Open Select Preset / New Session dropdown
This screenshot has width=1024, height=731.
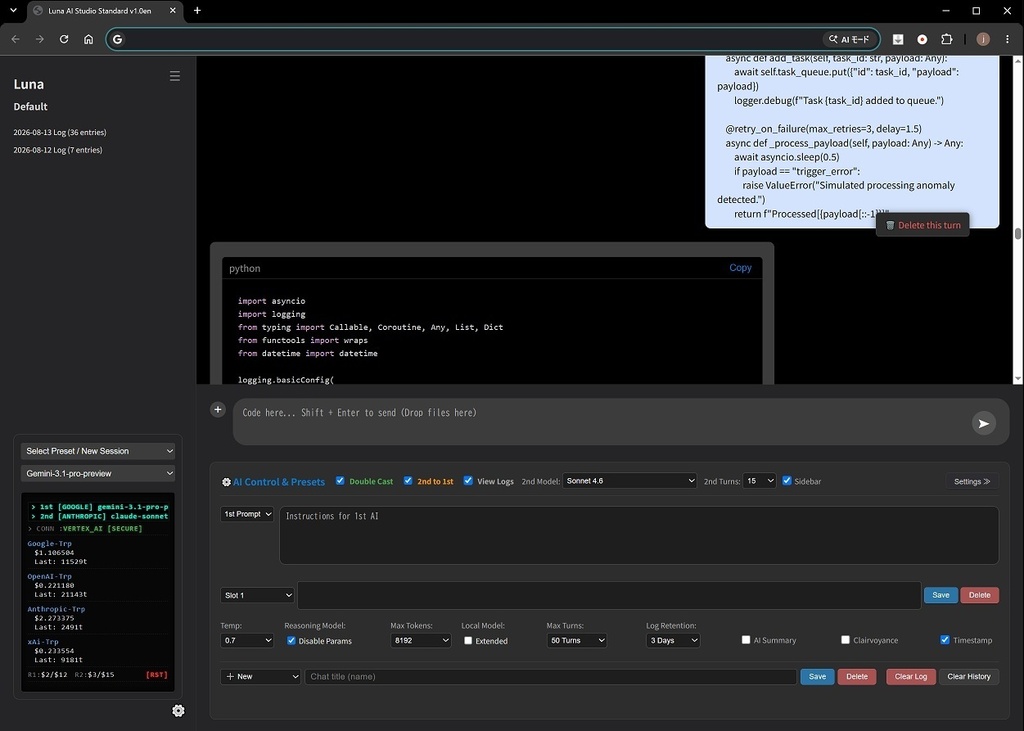click(98, 451)
